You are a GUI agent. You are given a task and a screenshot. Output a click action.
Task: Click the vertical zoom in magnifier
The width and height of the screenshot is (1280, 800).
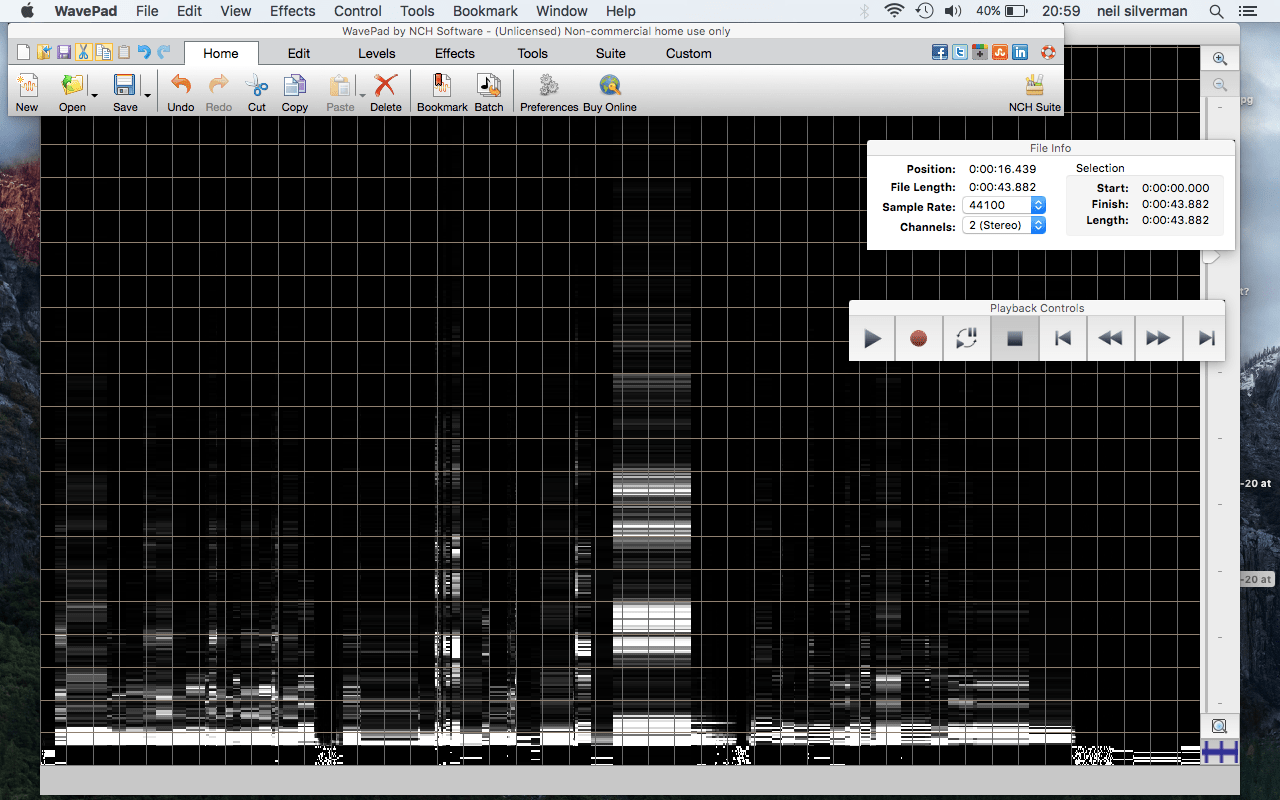point(1220,59)
